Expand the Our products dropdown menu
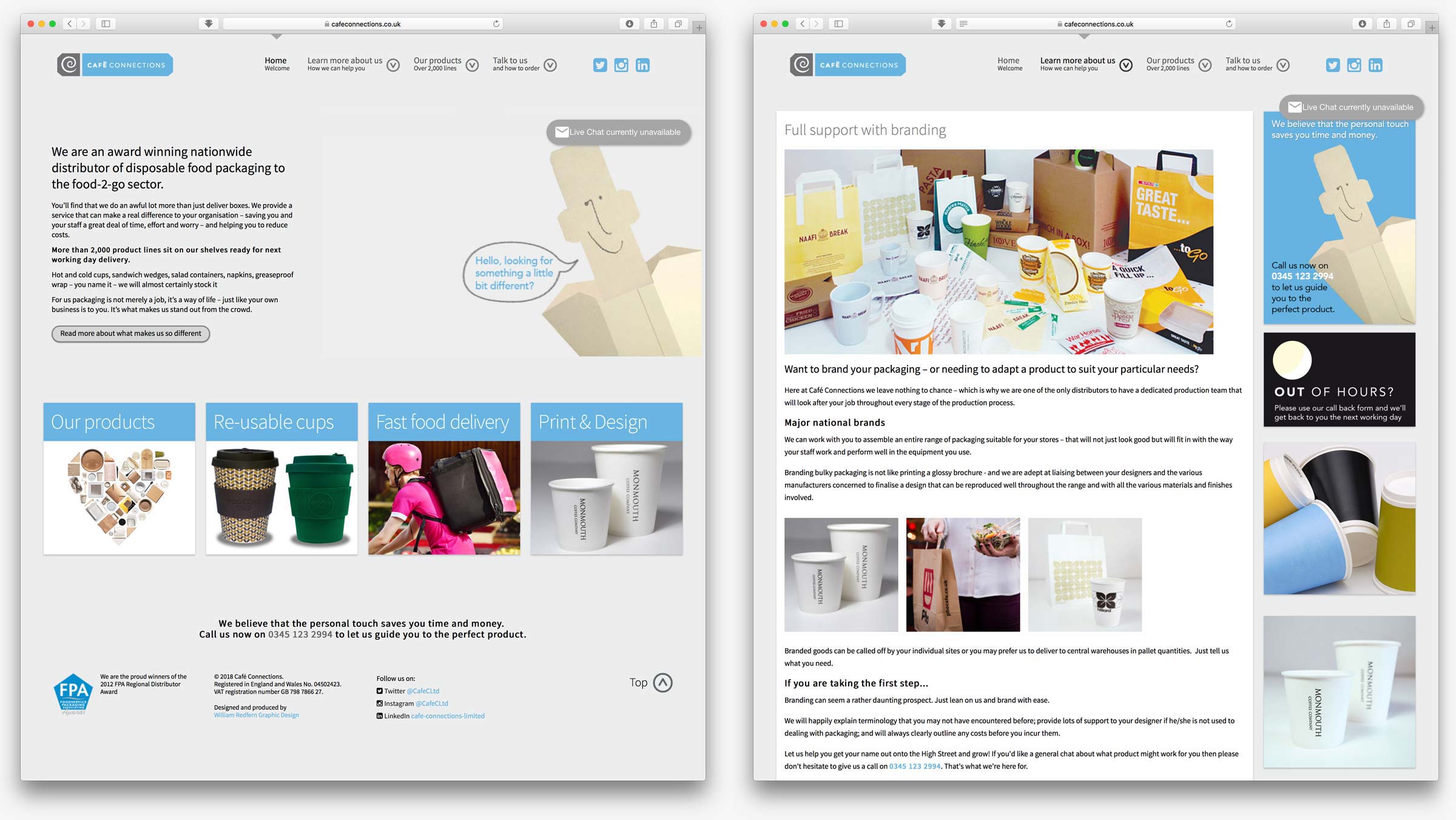The height and width of the screenshot is (820, 1456). click(x=471, y=65)
